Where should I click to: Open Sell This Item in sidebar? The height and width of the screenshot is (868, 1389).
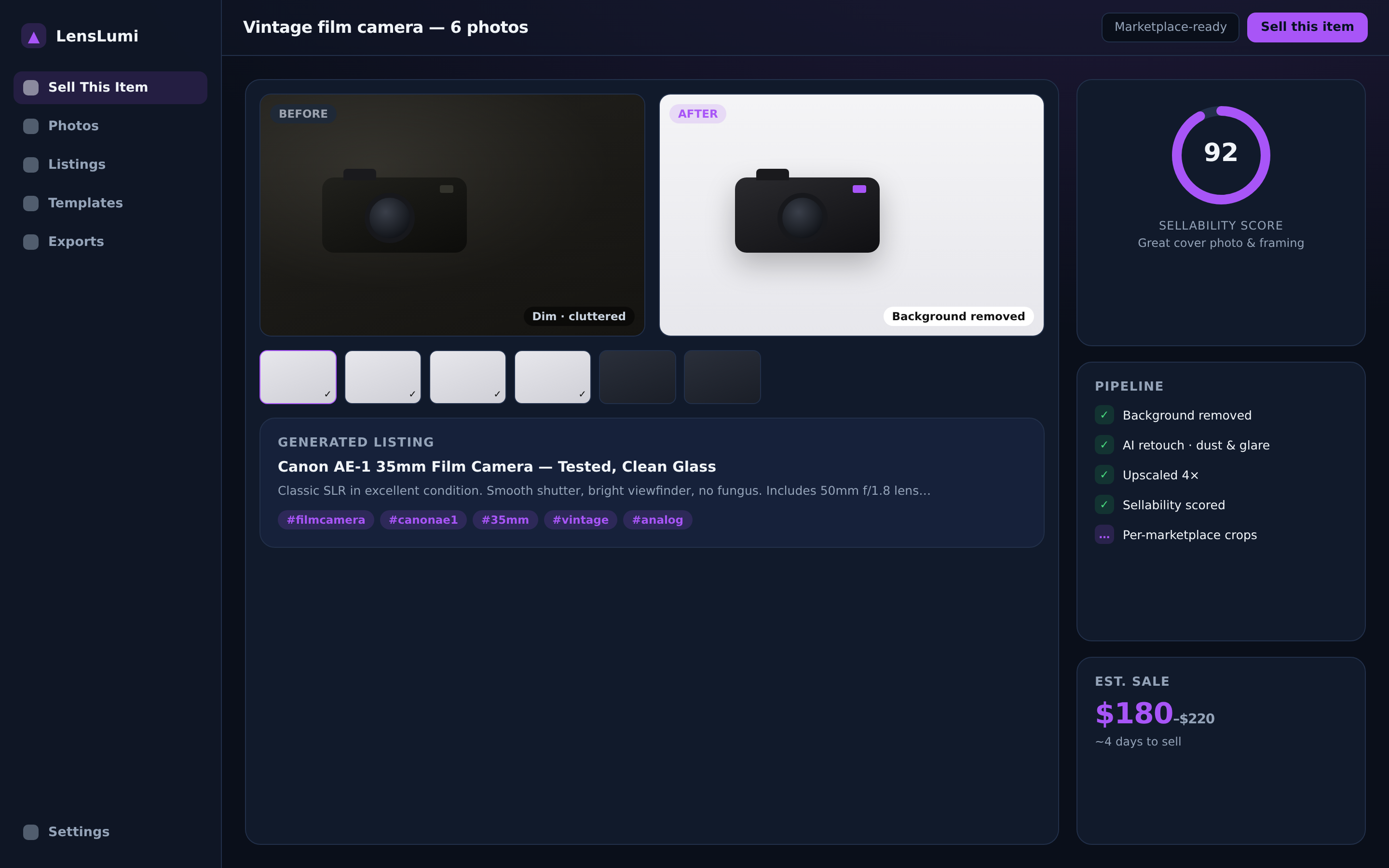click(x=110, y=87)
